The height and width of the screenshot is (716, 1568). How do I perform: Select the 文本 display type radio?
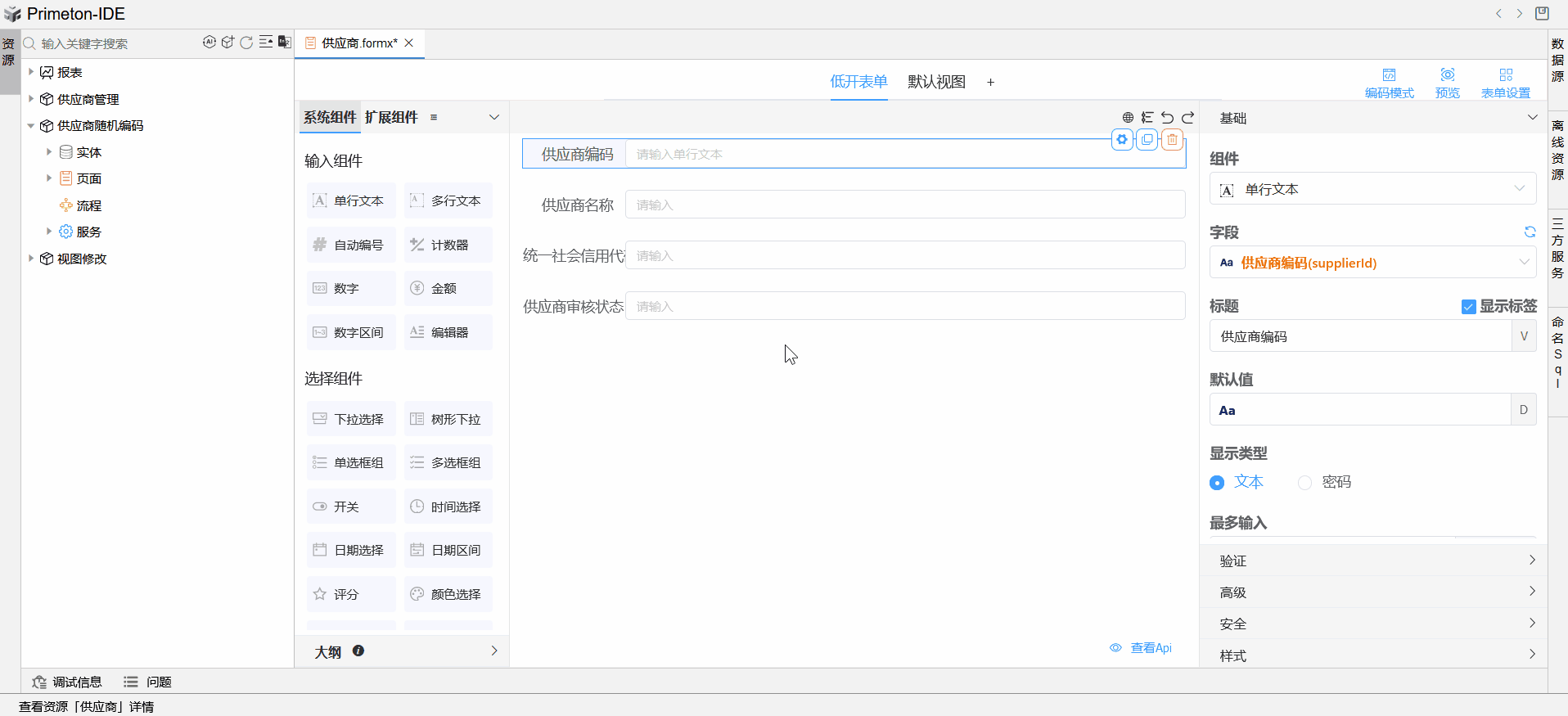[x=1217, y=483]
